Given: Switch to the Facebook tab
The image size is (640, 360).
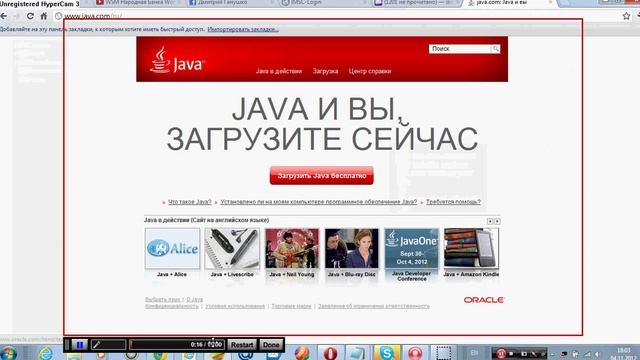Looking at the screenshot, I should coord(231,3).
